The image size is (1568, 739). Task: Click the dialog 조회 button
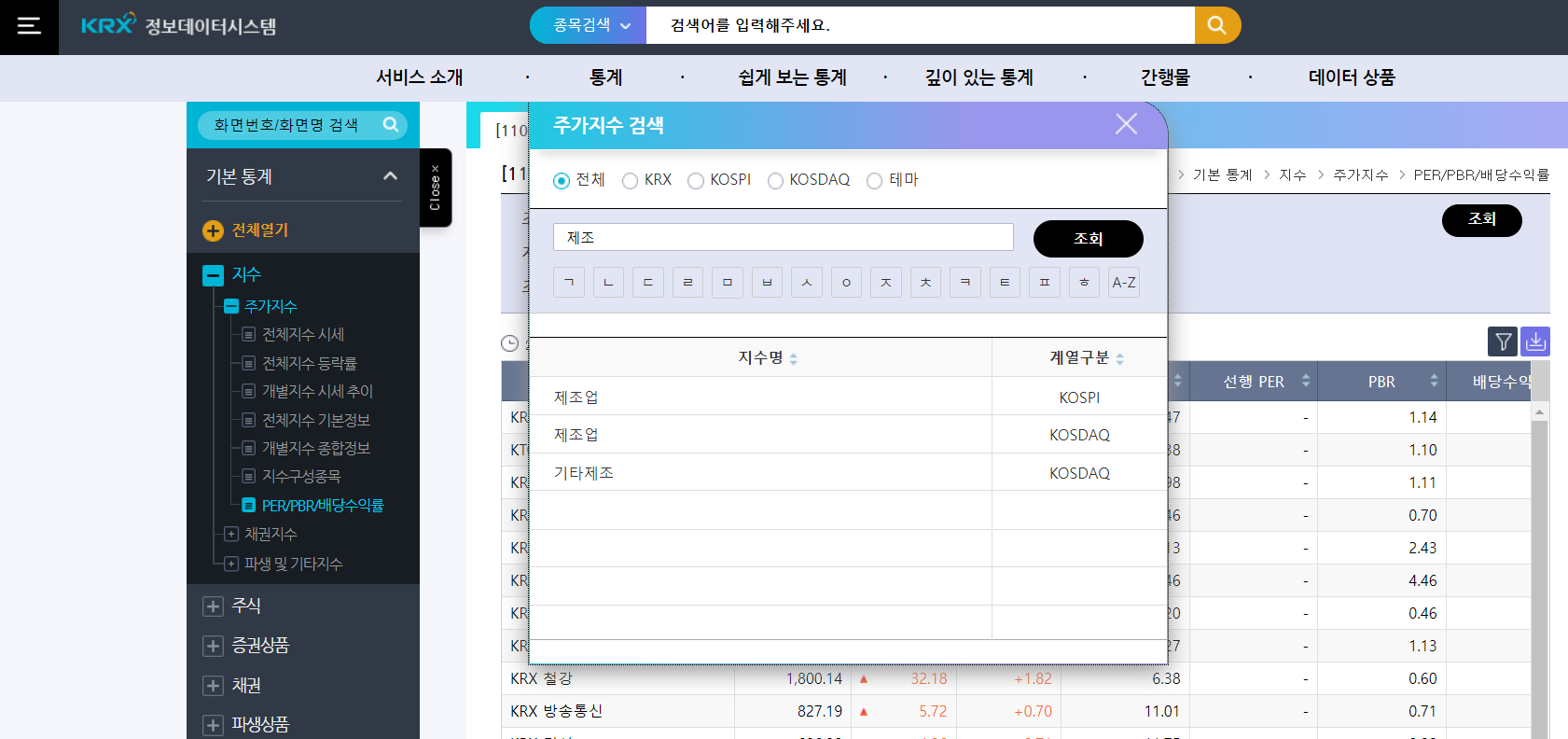pos(1089,239)
